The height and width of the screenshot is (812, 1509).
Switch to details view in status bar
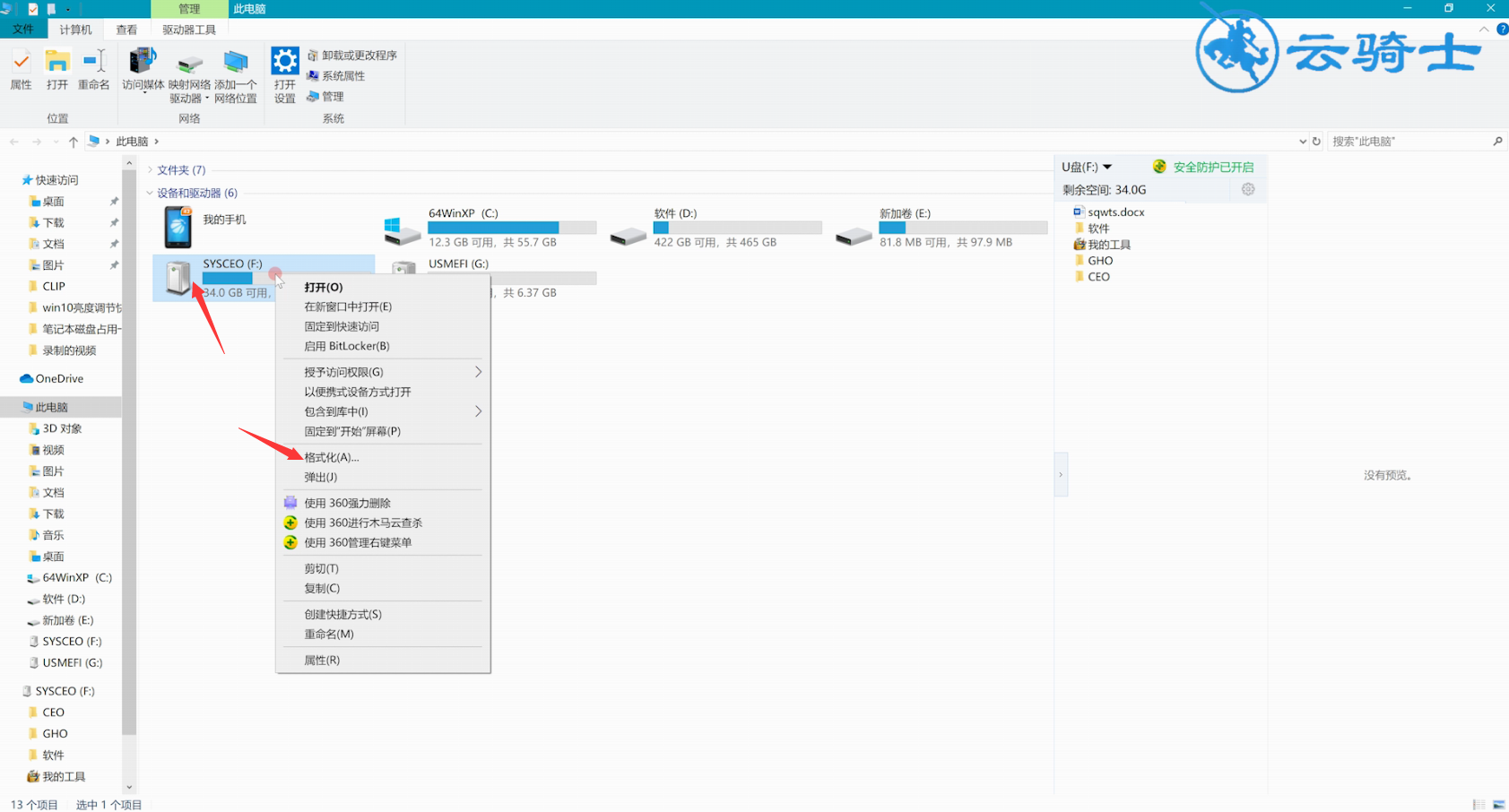coord(1479,805)
